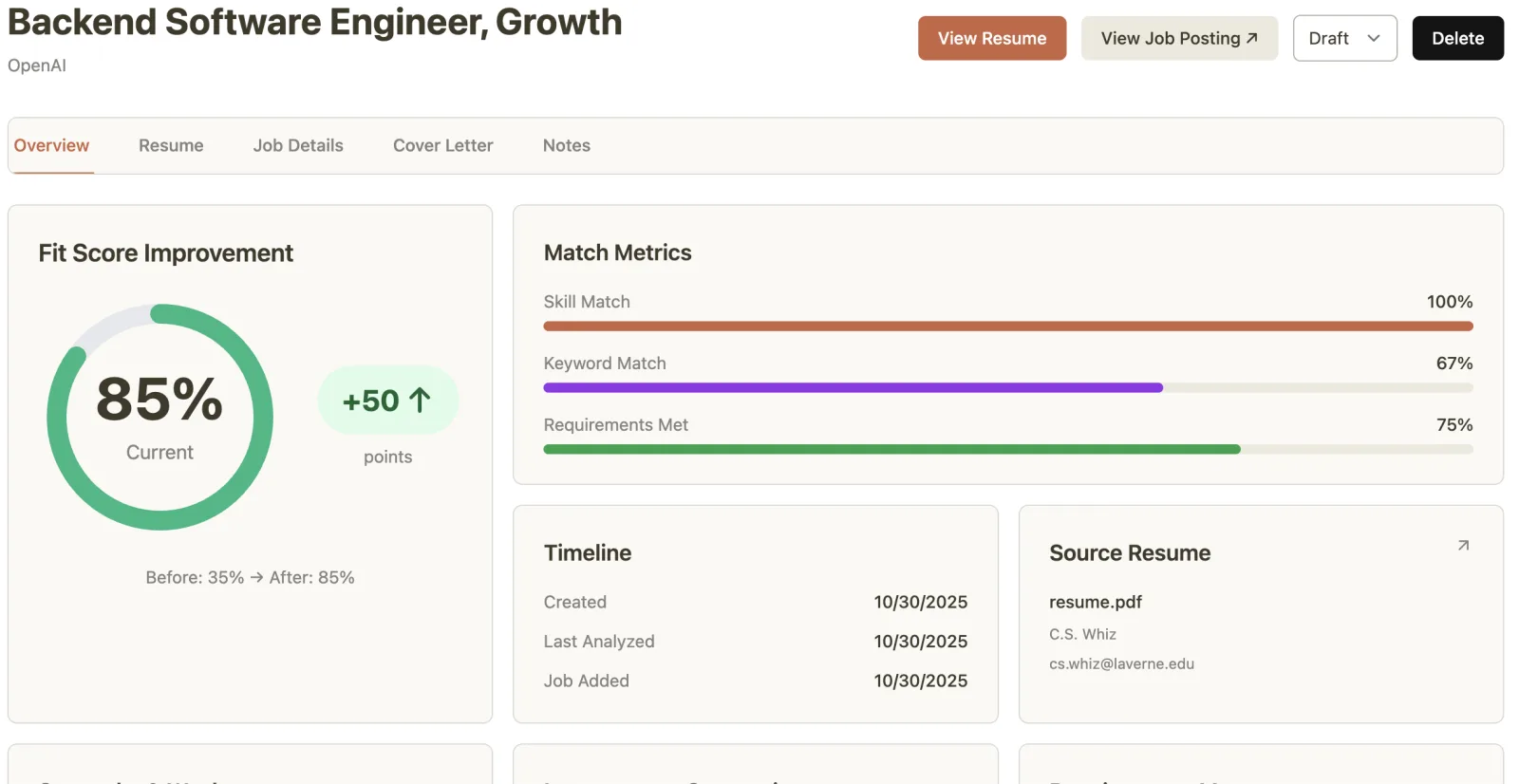Viewport: 1519px width, 784px height.
Task: Switch to the Resume tab
Action: click(171, 145)
